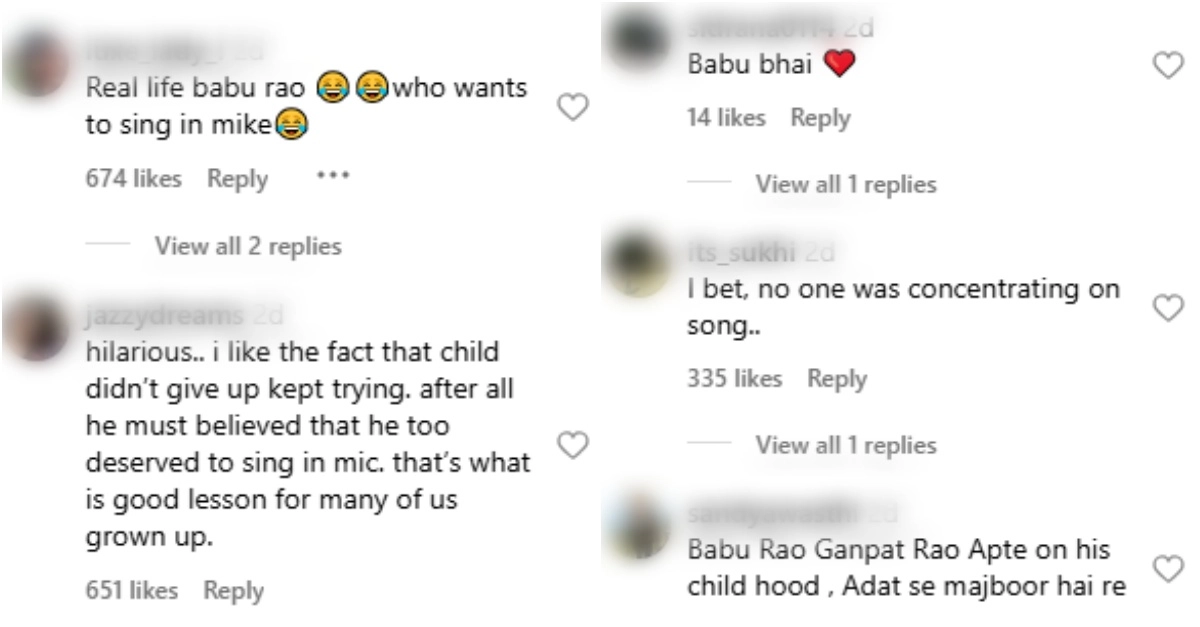The image size is (1200, 627).
Task: Open the 14 likes count
Action: pos(726,118)
